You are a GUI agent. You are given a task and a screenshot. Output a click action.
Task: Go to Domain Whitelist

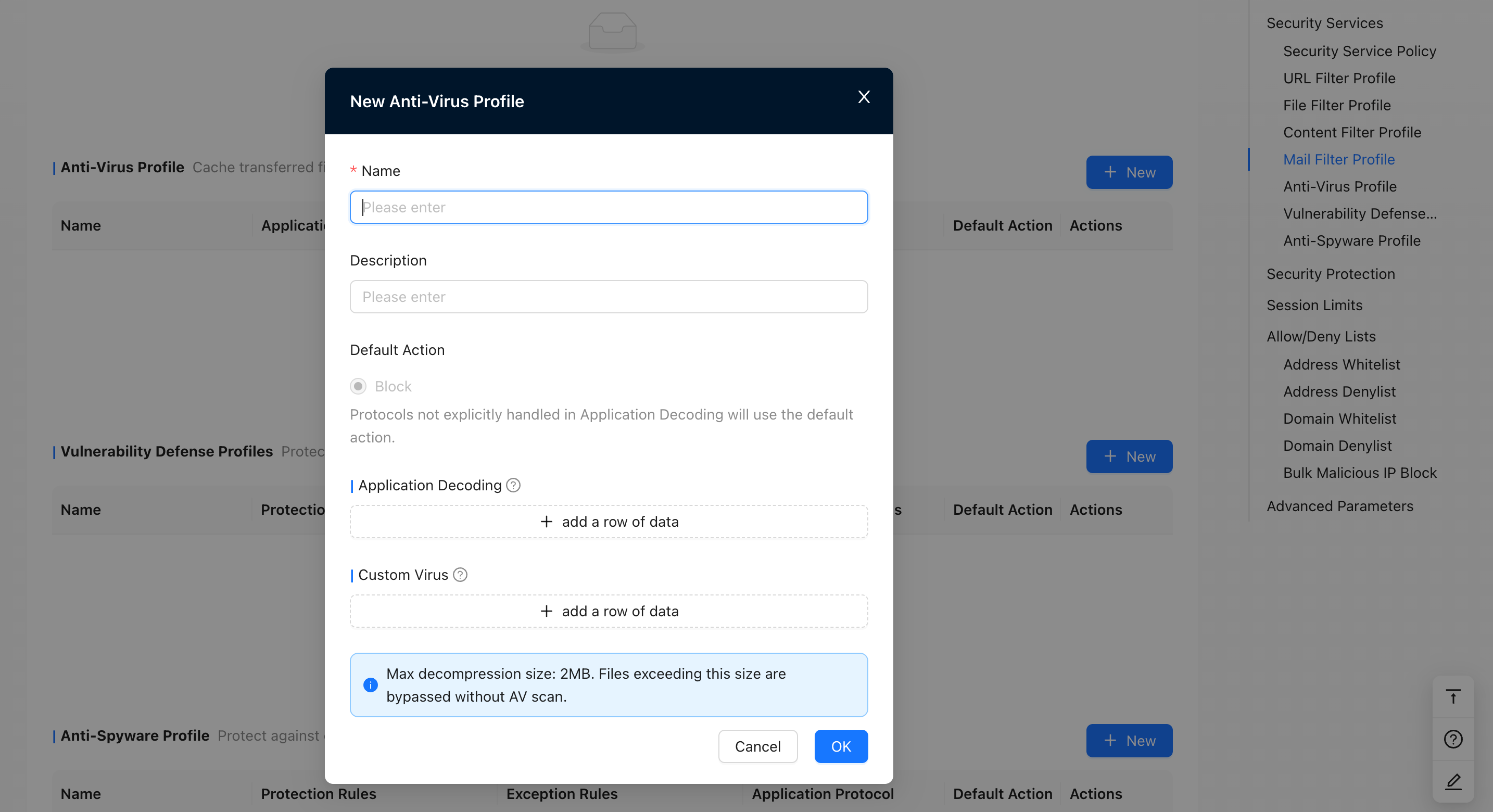1339,419
